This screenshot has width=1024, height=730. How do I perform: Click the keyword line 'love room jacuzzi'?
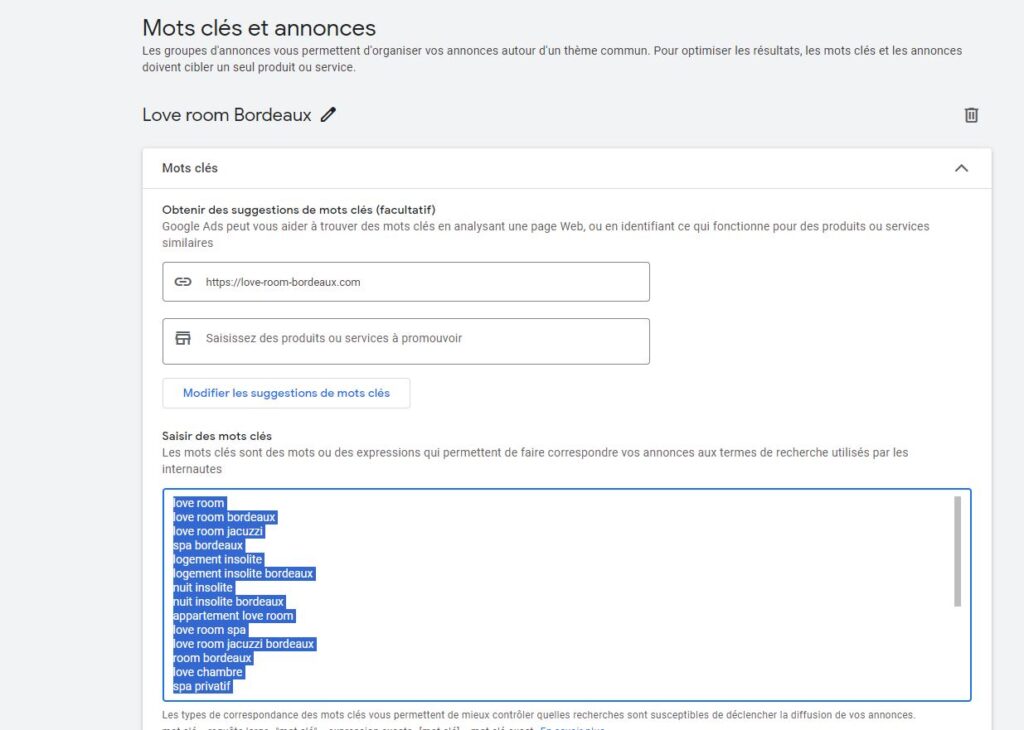218,531
